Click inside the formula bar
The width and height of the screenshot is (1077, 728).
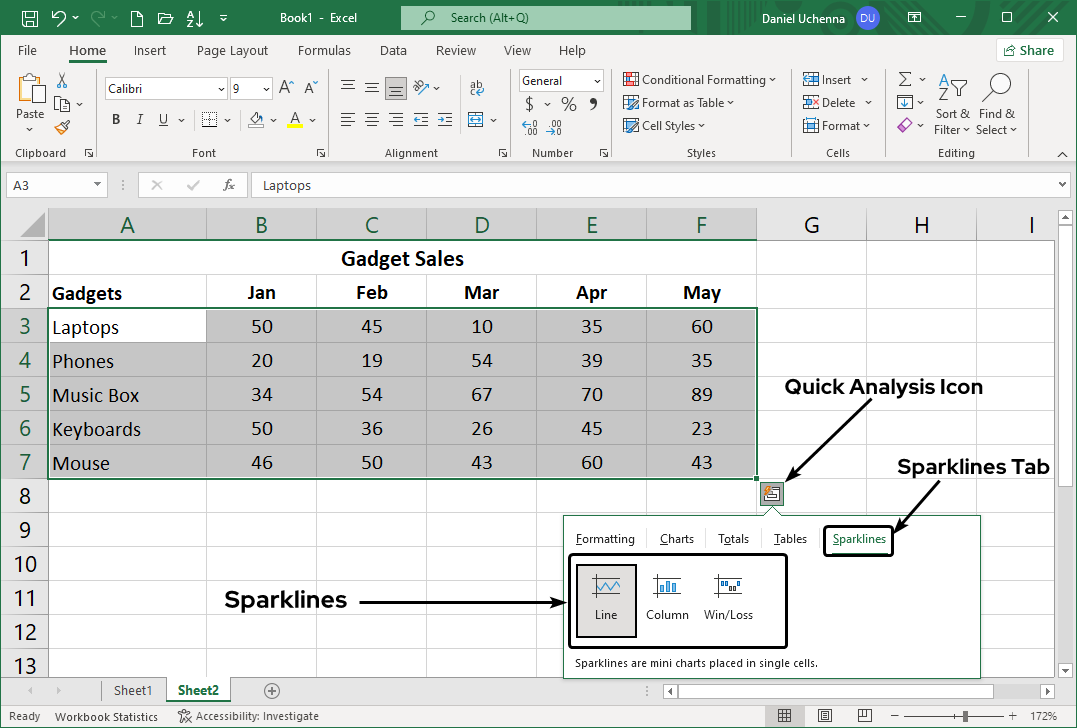coord(600,184)
